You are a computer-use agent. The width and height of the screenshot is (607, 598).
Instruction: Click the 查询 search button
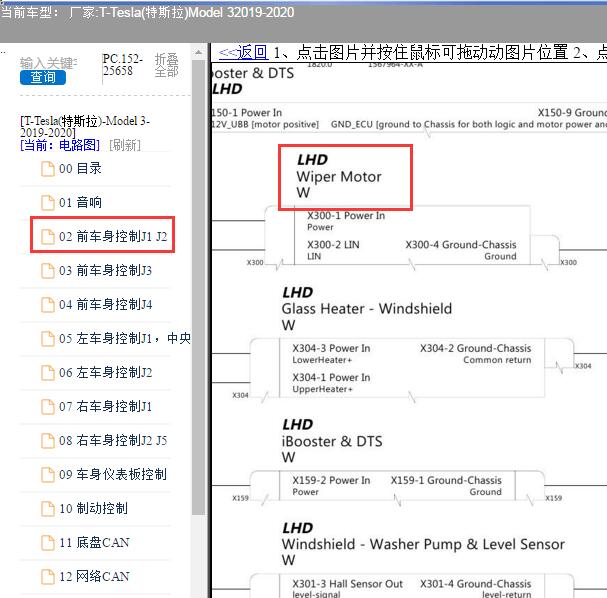[x=43, y=77]
